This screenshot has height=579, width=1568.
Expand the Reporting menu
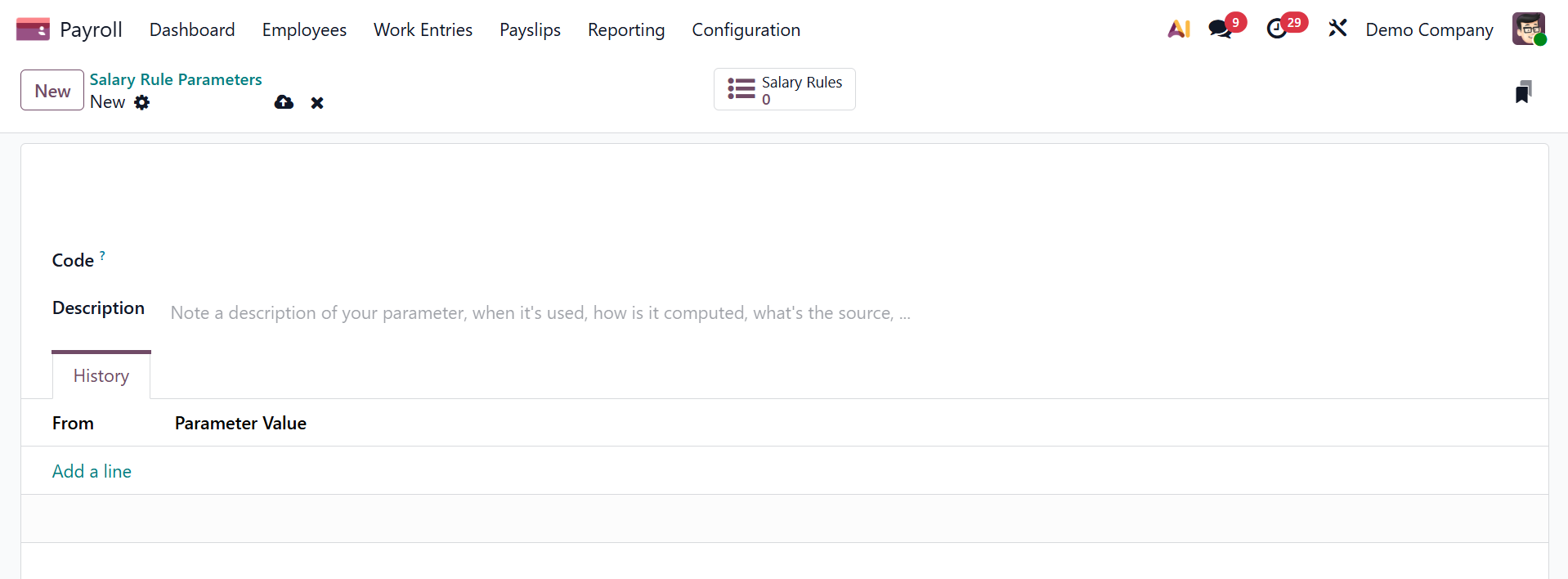[625, 30]
